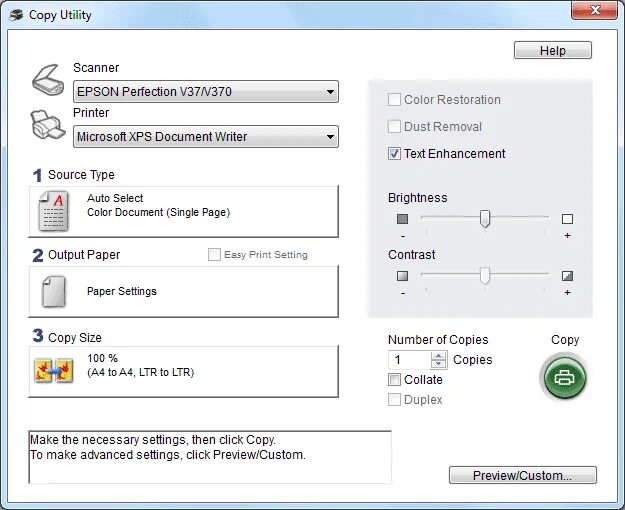Click the Auto Select document icon
This screenshot has height=510, width=625.
(54, 211)
